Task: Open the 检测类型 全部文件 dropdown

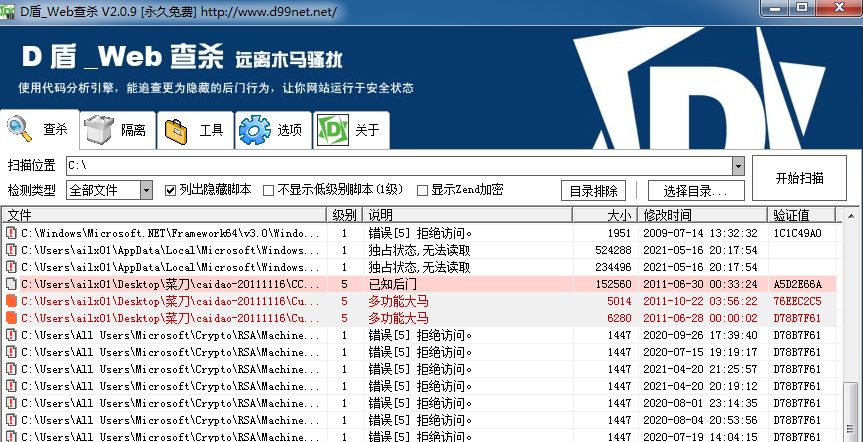Action: click(146, 190)
